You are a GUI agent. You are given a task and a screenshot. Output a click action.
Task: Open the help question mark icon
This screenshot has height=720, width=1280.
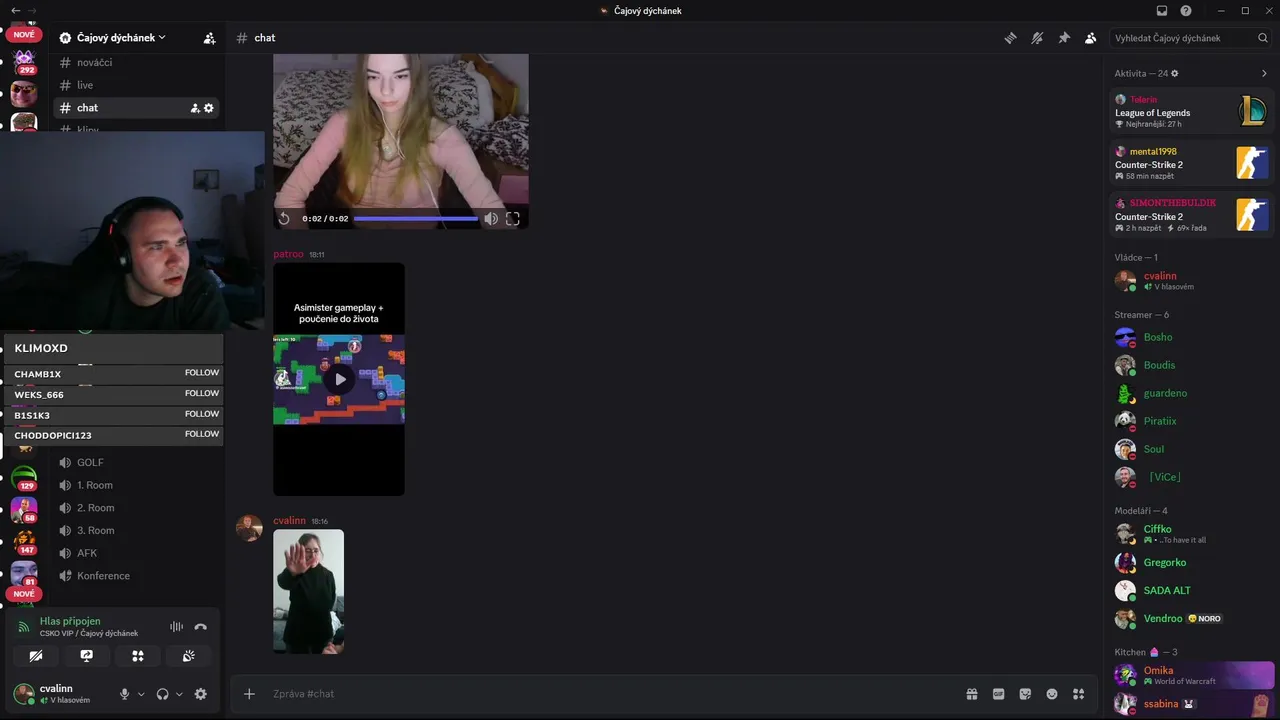click(1186, 11)
